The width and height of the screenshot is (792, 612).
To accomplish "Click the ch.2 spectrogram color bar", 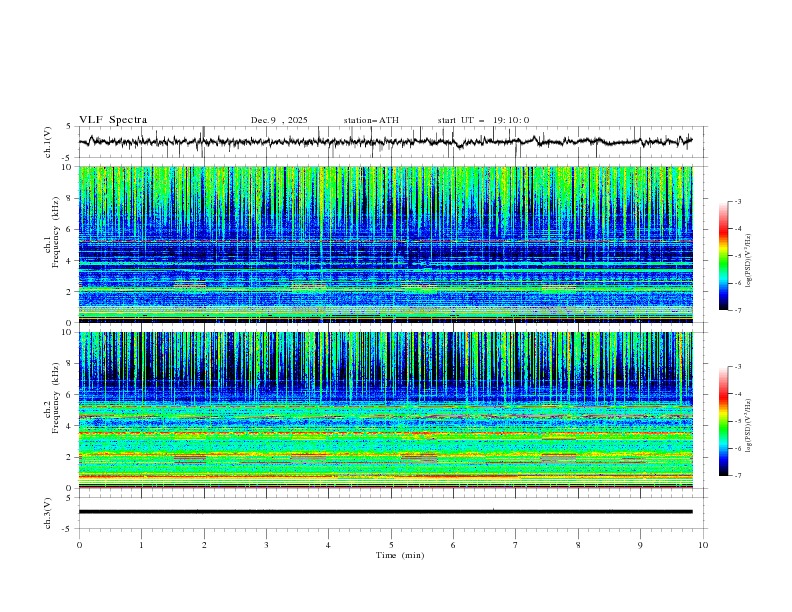I will (723, 421).
